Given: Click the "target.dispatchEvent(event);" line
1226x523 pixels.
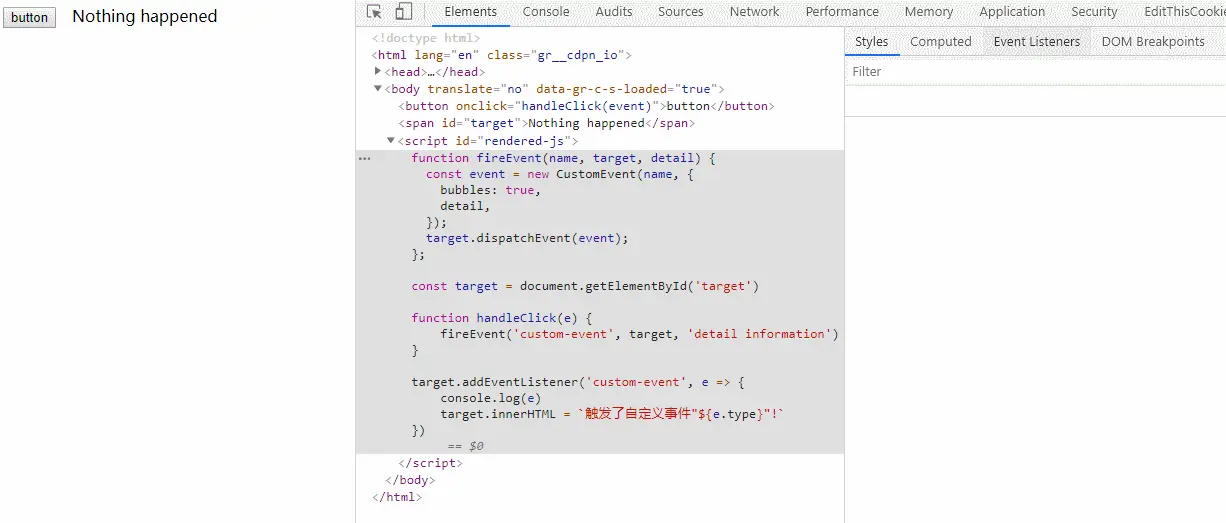Looking at the screenshot, I should point(527,238).
